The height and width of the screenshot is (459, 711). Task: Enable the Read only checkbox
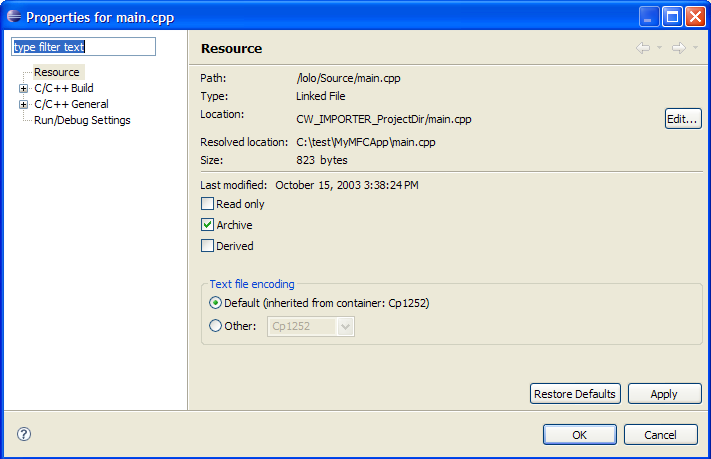208,204
